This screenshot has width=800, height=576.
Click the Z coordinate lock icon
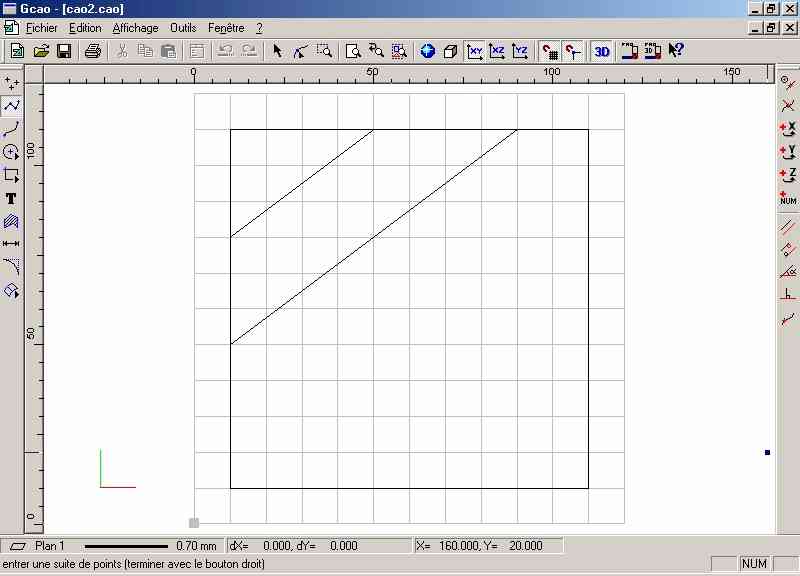[x=788, y=174]
